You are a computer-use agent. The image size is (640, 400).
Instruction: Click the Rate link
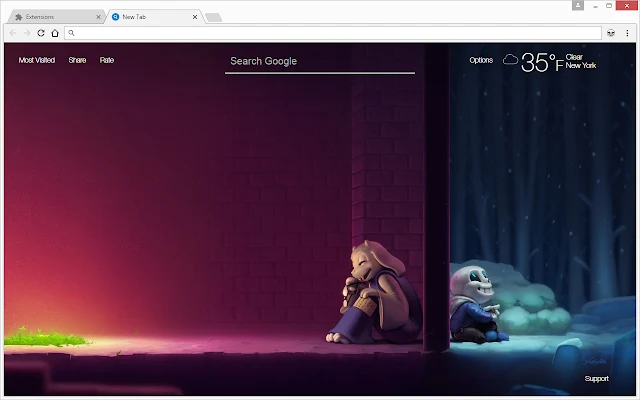(x=107, y=60)
